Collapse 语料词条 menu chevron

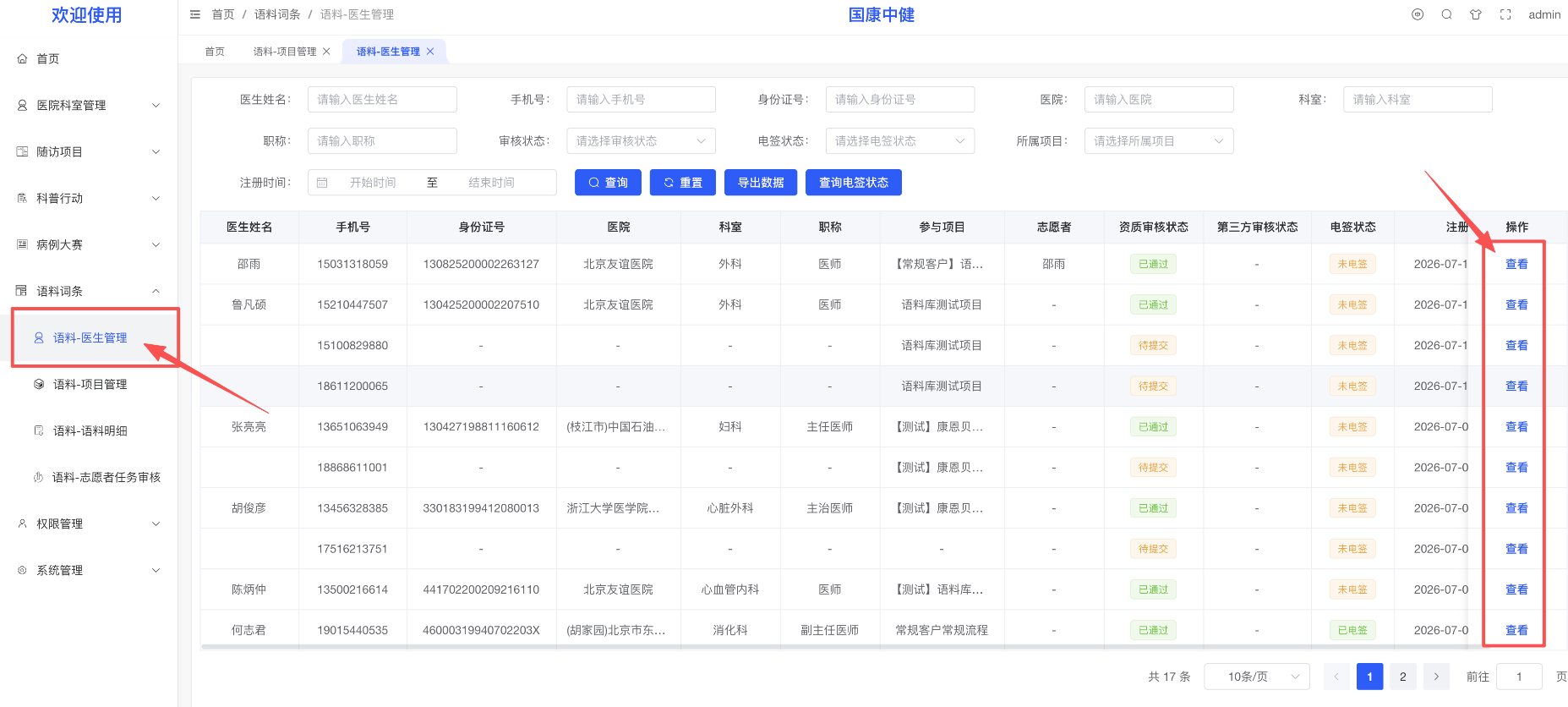[156, 291]
